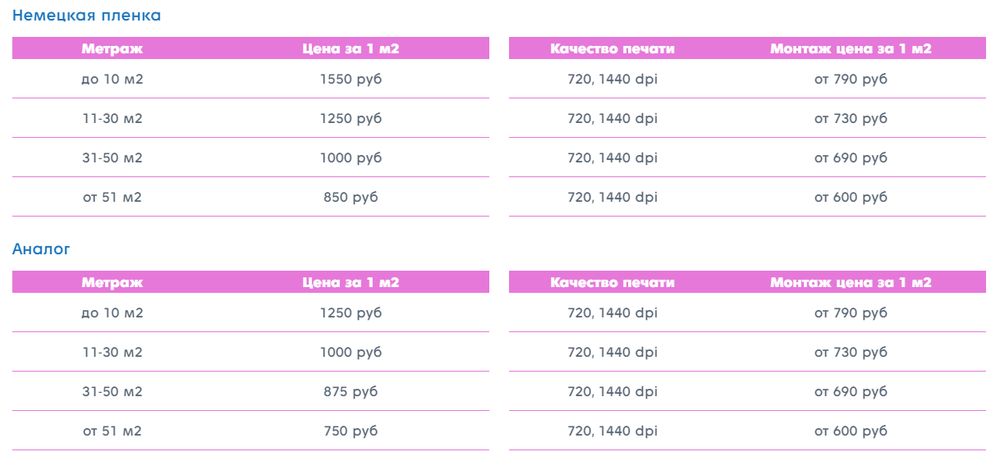Select 'от 51 м2' row in Аналог table
Image resolution: width=1000 pixels, height=470 pixels.
click(112, 431)
